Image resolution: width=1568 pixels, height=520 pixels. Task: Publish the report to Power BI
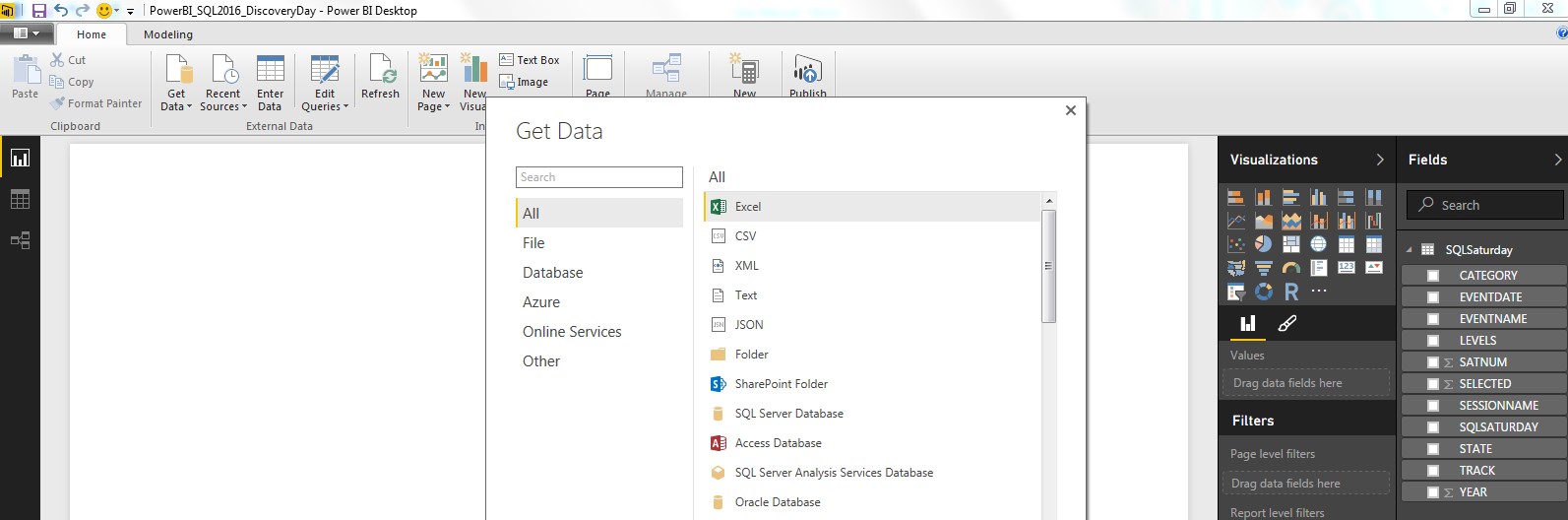[x=808, y=77]
